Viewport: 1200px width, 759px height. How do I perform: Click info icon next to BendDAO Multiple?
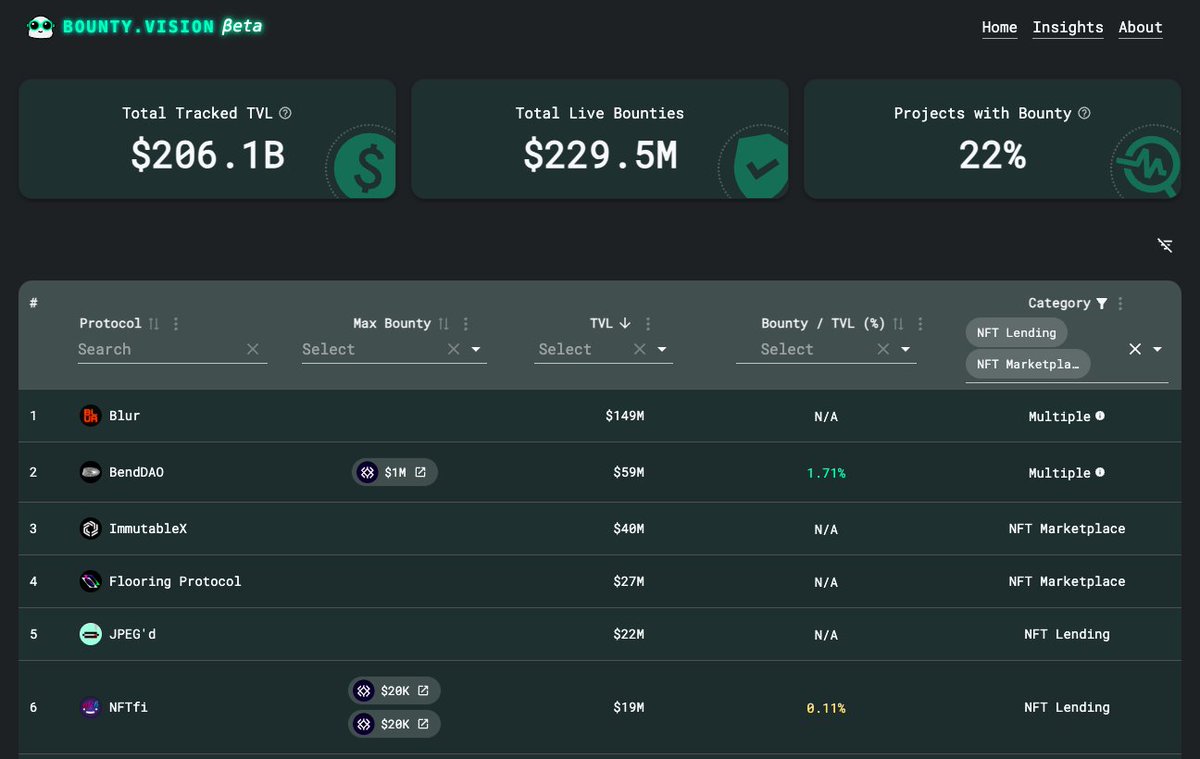pos(1100,471)
